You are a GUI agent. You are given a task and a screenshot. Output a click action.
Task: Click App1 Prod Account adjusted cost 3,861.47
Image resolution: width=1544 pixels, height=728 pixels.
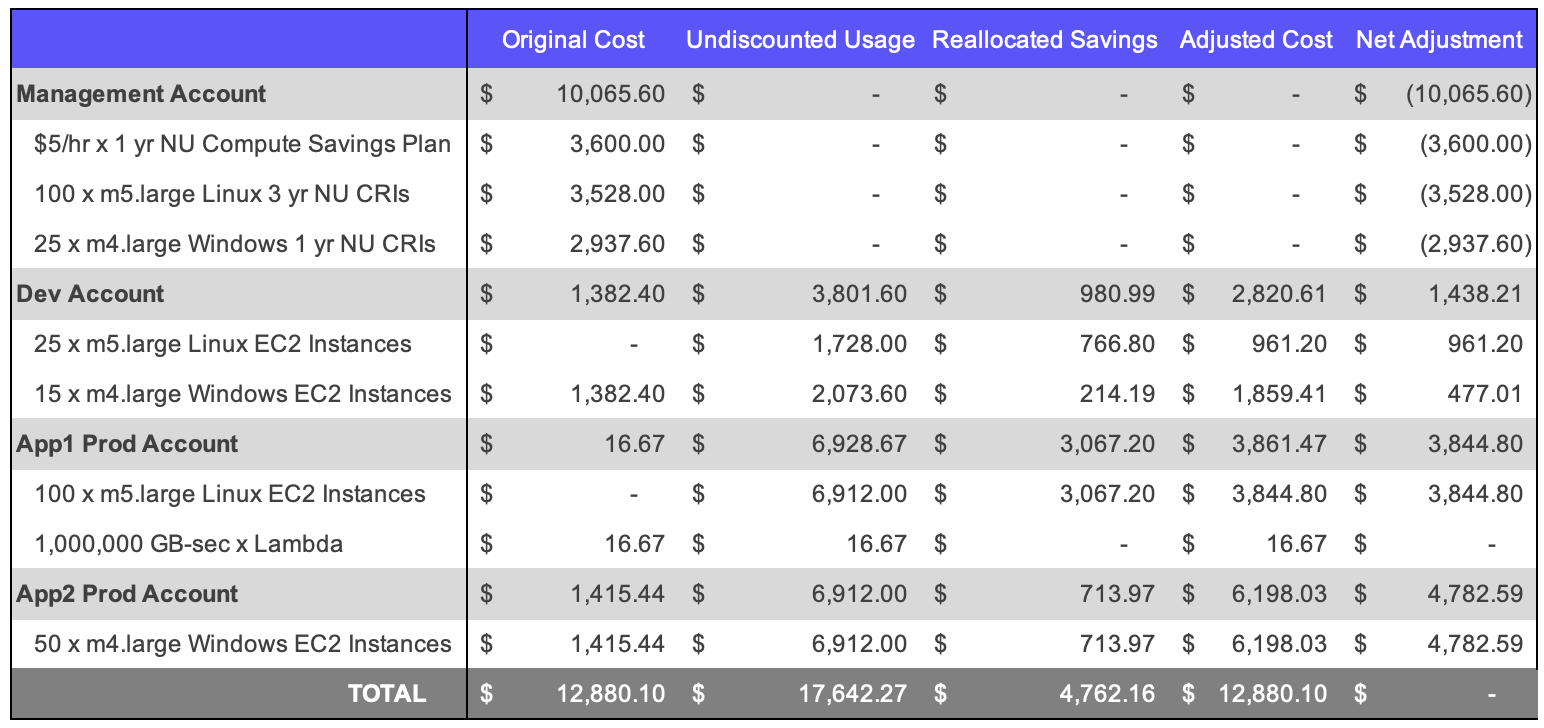(1279, 444)
